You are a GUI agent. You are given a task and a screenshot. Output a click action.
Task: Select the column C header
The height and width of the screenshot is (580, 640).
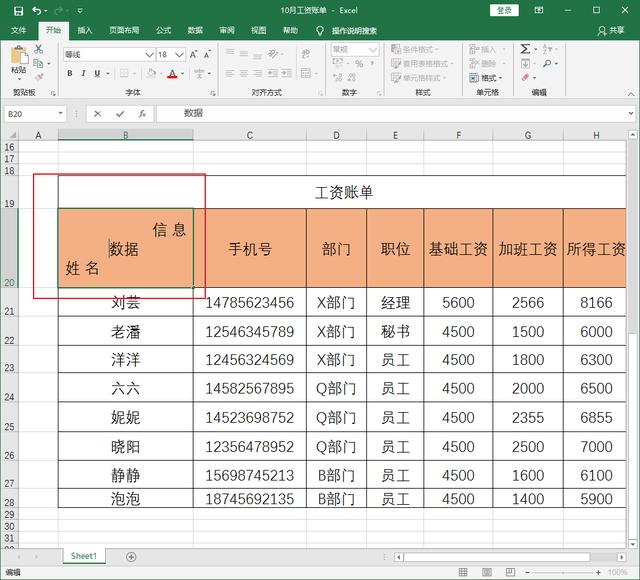coord(250,135)
